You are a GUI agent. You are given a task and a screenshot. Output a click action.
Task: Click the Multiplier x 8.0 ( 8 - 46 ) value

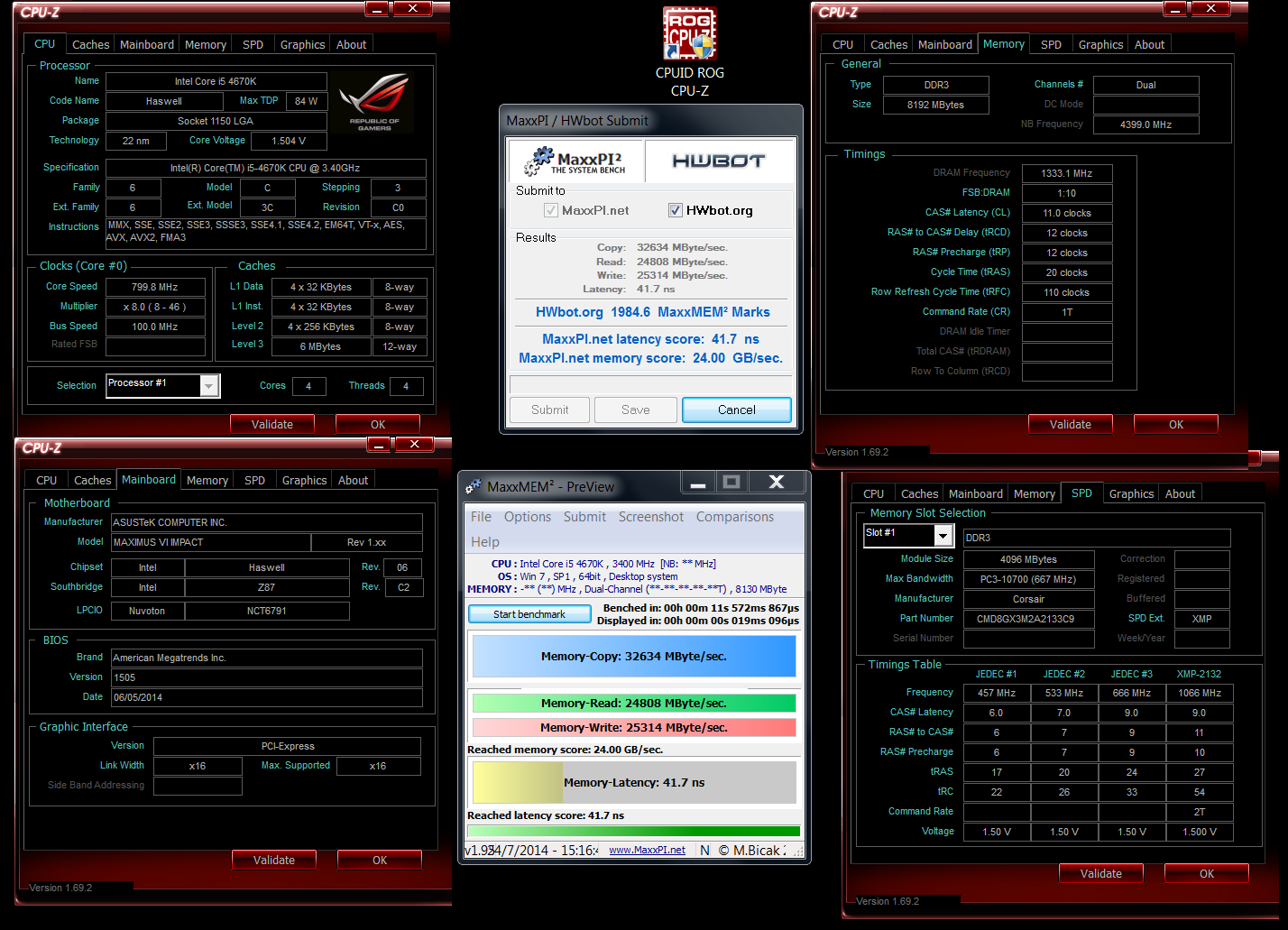point(155,307)
